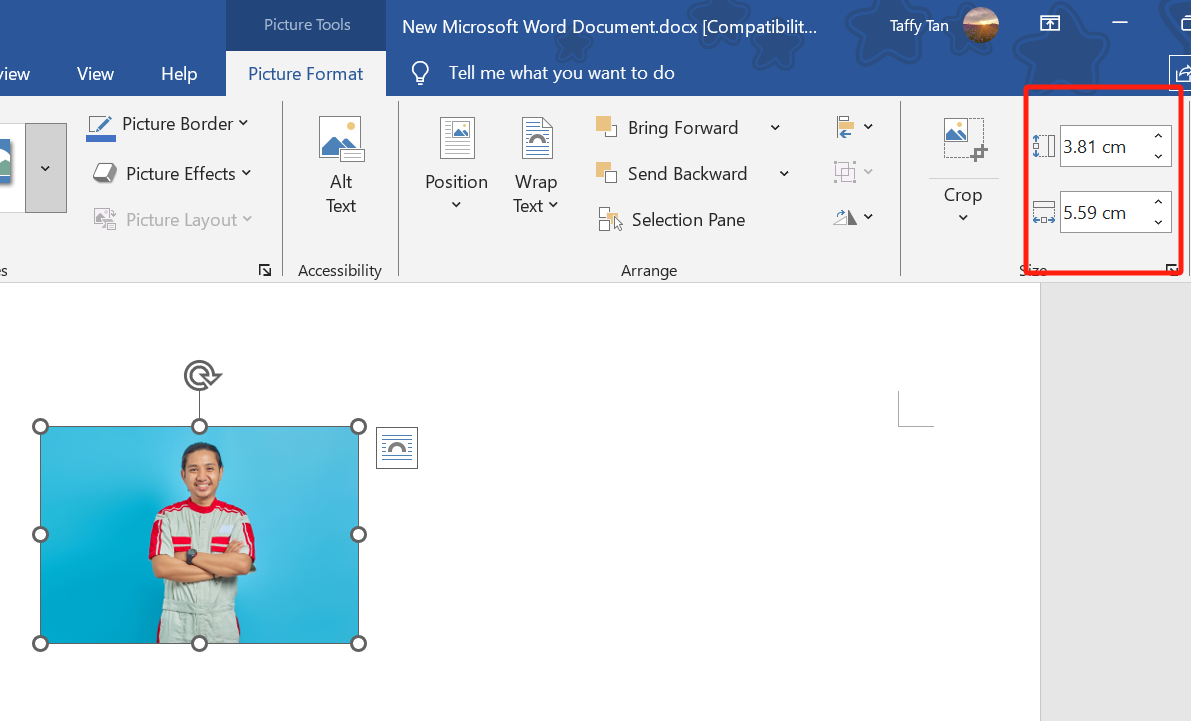
Task: Open the Rotate objects menu
Action: (x=854, y=217)
